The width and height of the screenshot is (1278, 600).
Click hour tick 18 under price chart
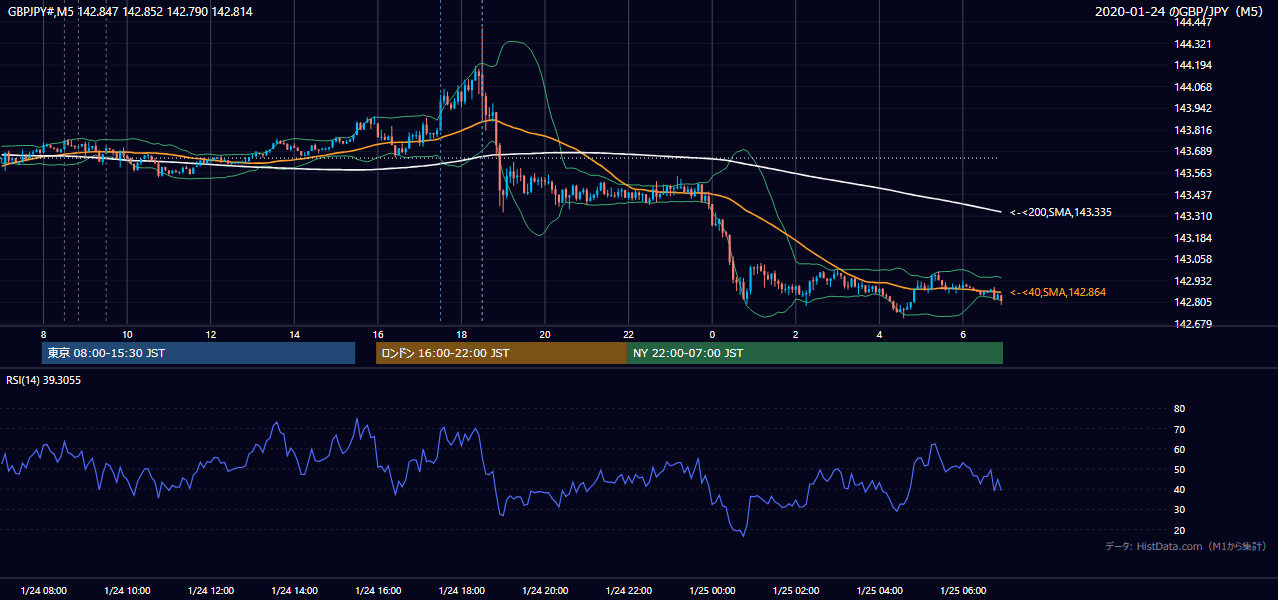[461, 334]
